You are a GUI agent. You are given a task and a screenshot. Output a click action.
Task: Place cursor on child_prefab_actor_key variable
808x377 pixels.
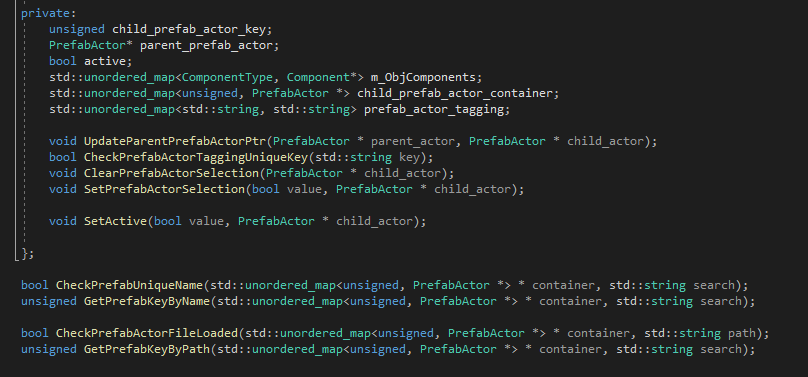189,29
